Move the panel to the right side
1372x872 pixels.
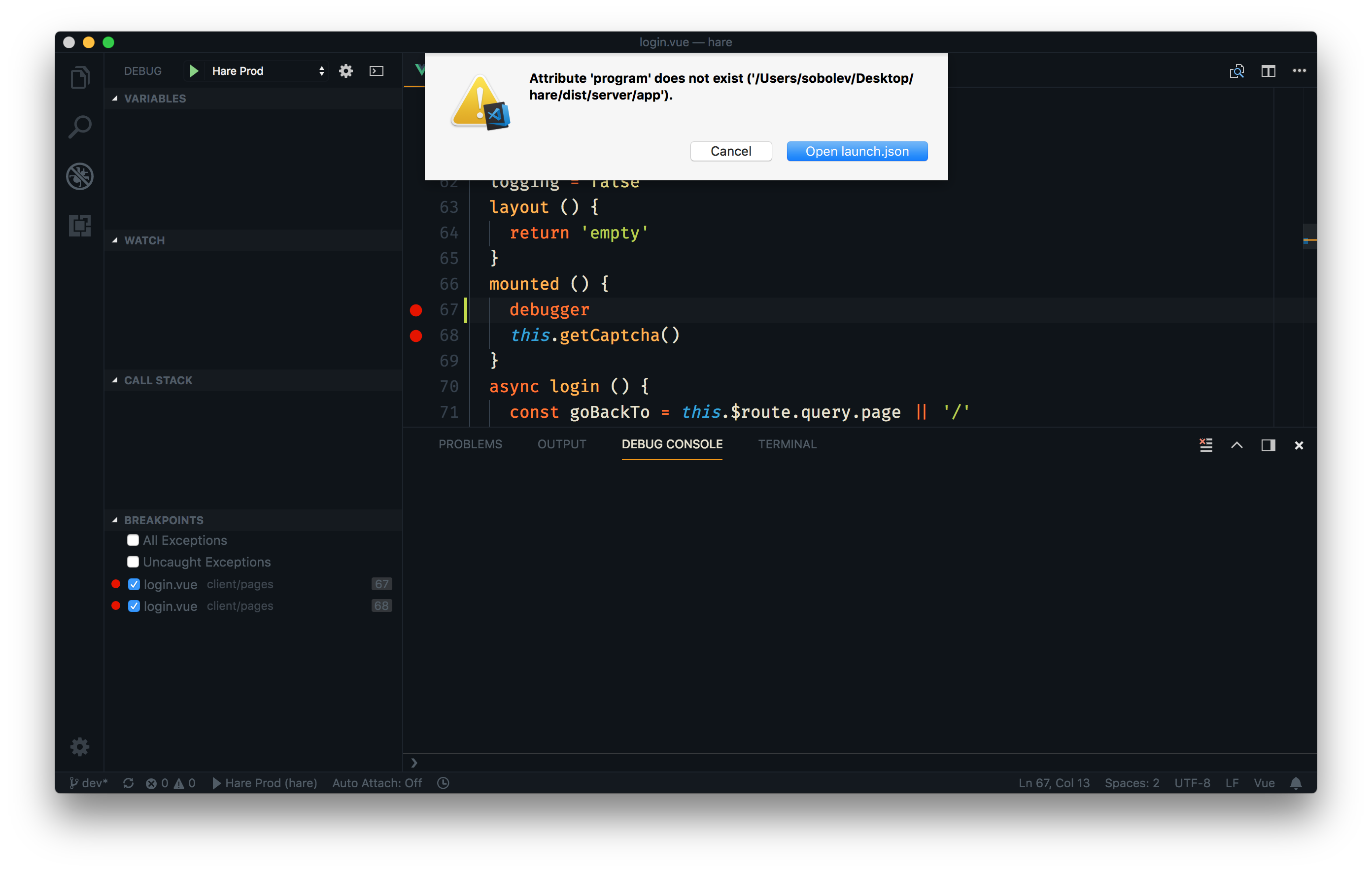(1269, 445)
